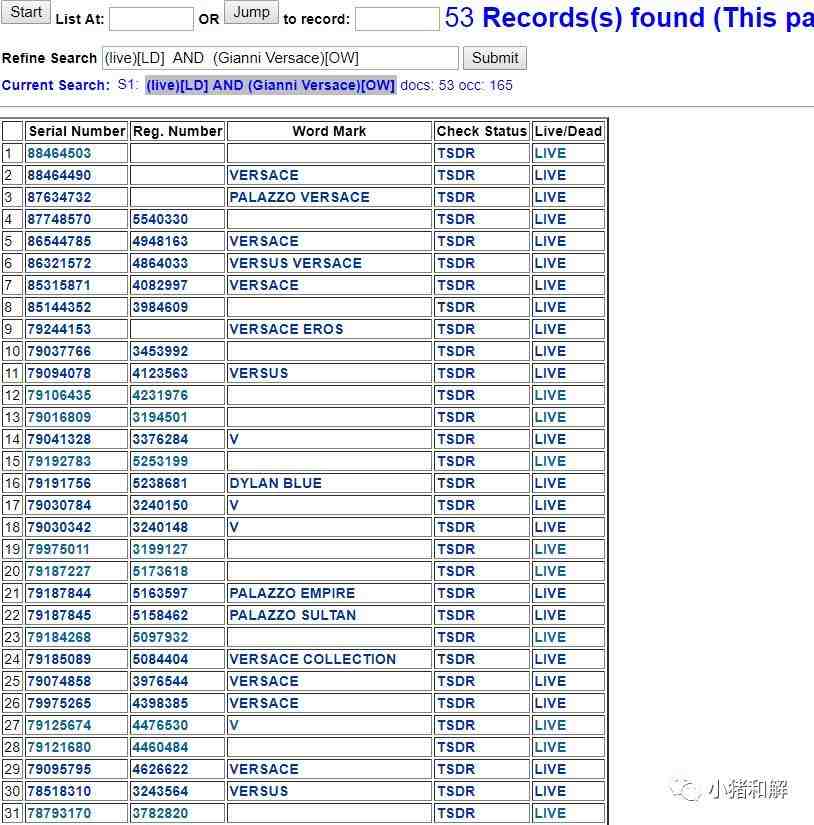Click LIVE status for serial 79030784
The image size is (814, 825).
pyautogui.click(x=550, y=505)
